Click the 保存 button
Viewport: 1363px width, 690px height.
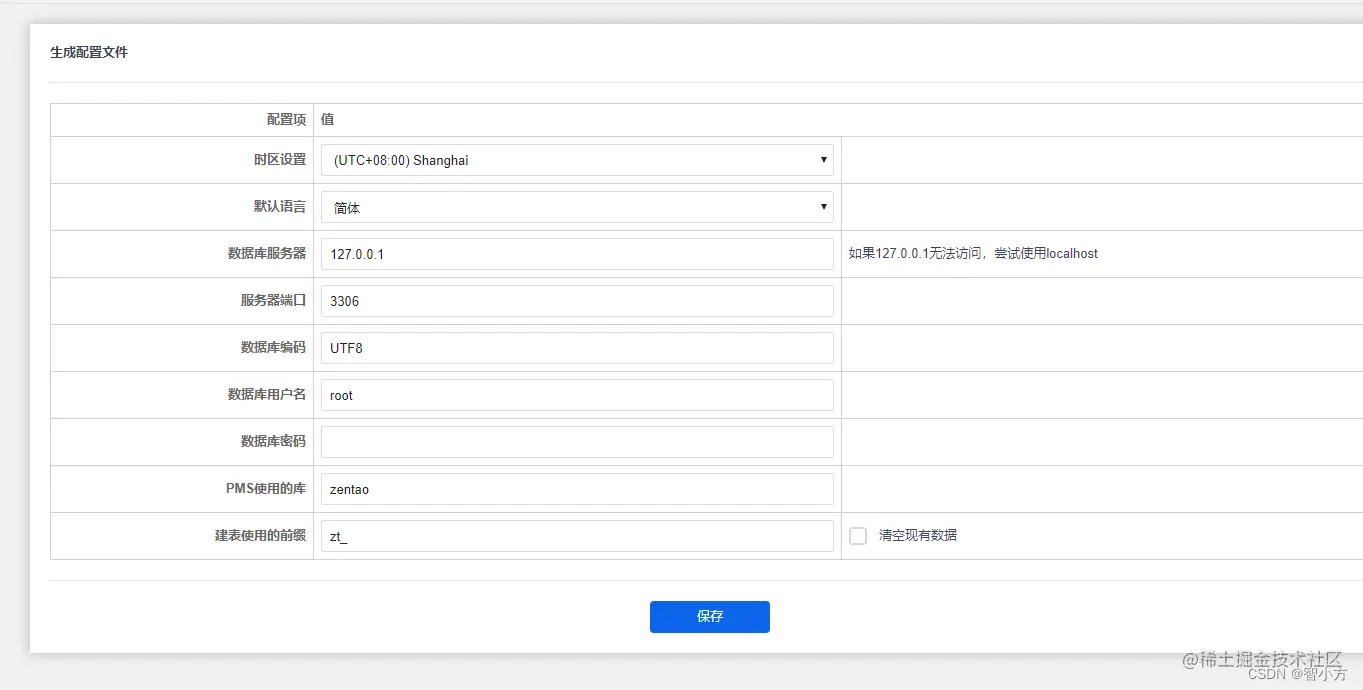click(x=710, y=617)
